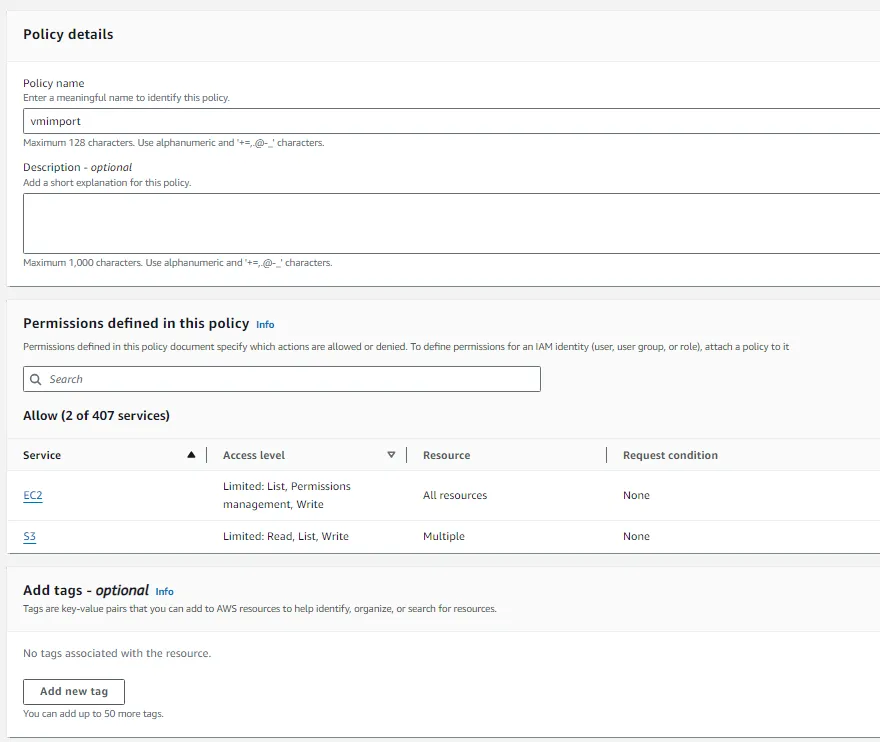Sort by the Access level column header
Image resolution: width=880 pixels, height=742 pixels.
pyautogui.click(x=254, y=455)
